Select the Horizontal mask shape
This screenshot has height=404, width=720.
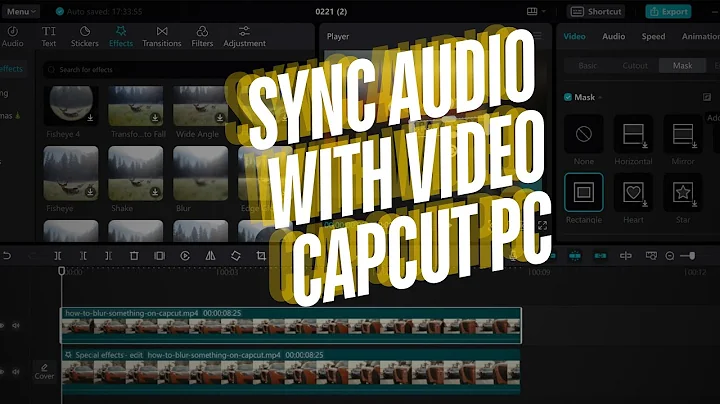[x=633, y=134]
